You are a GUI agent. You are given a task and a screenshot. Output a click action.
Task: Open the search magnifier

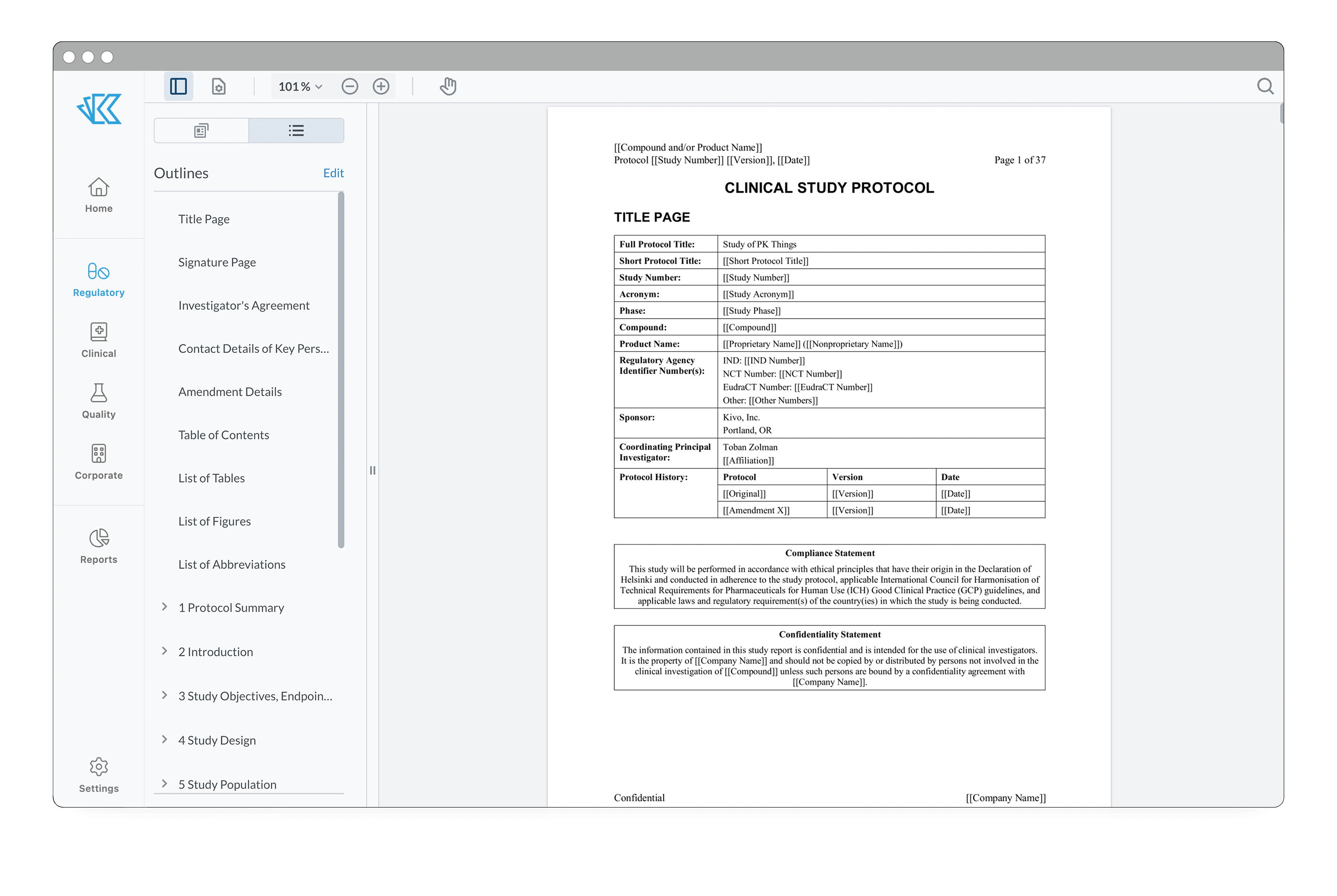point(1265,86)
